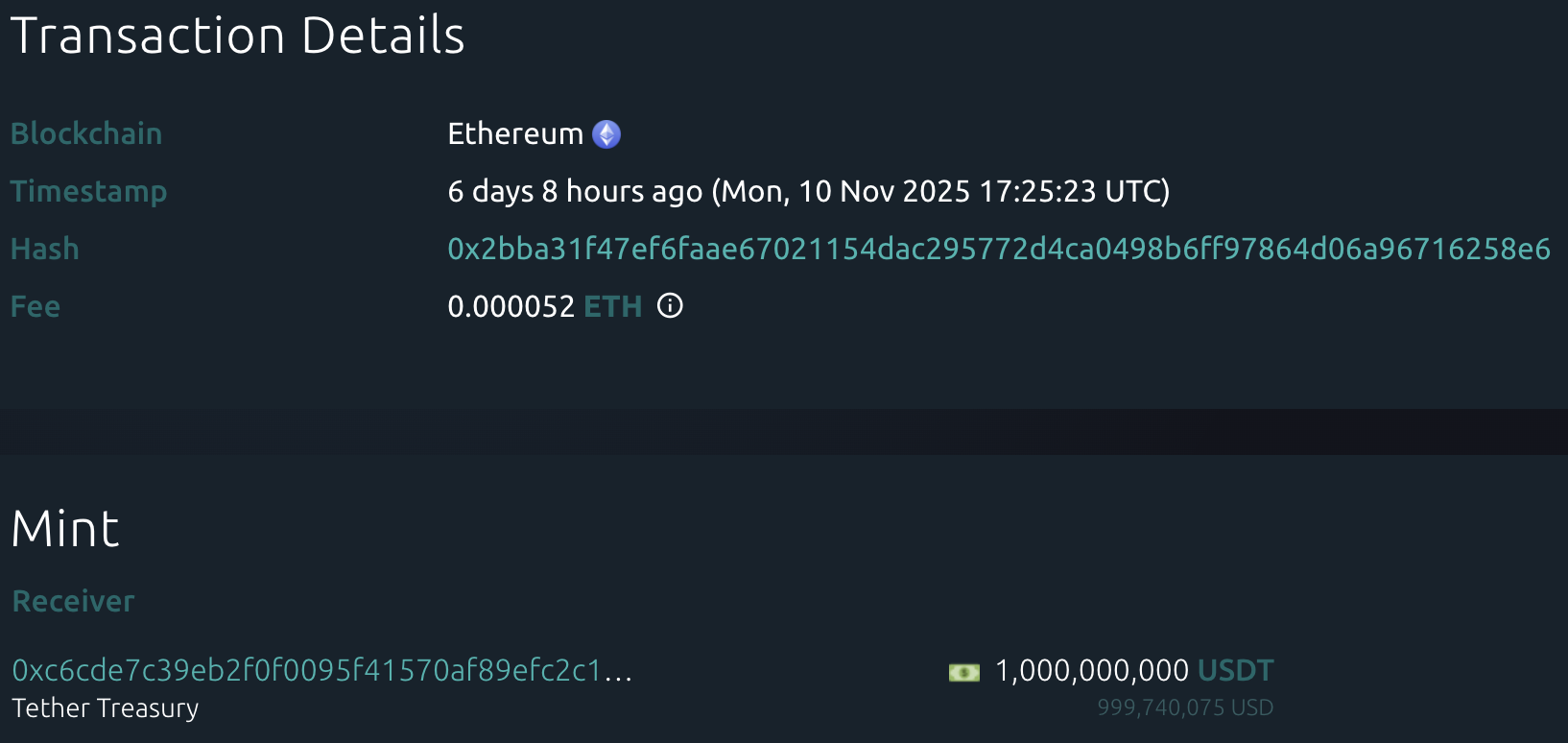1568x743 pixels.
Task: Click the Receiver field label
Action: (74, 602)
